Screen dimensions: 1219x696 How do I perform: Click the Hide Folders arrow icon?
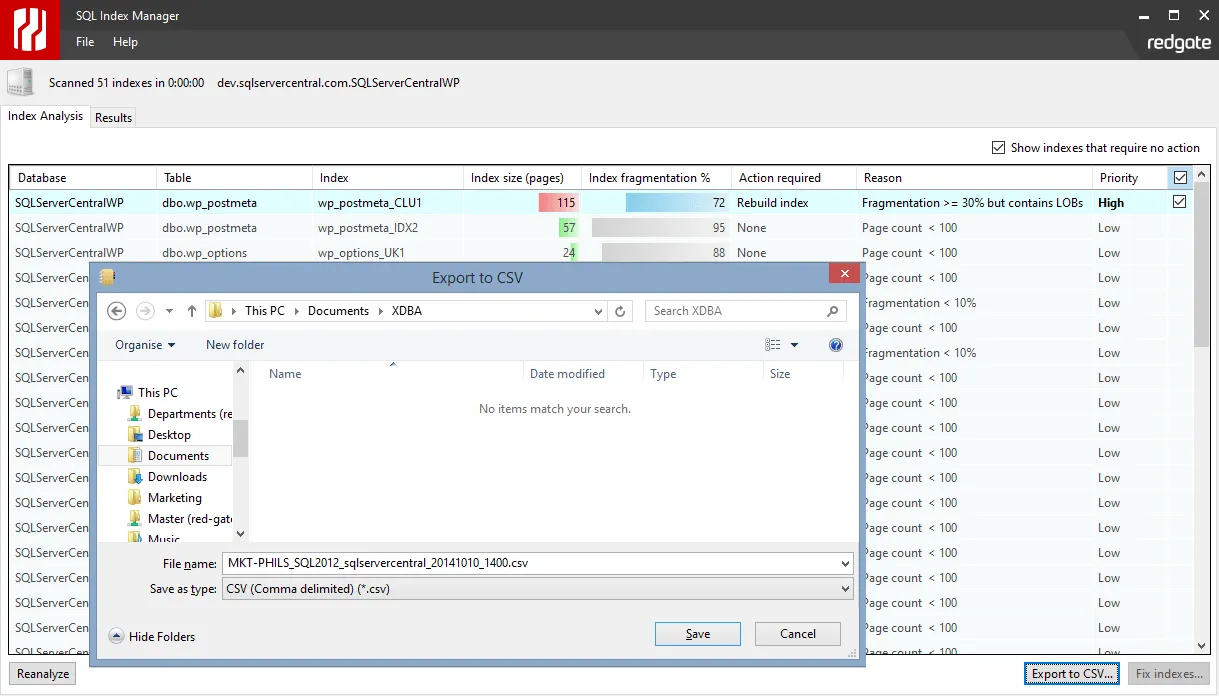point(117,636)
